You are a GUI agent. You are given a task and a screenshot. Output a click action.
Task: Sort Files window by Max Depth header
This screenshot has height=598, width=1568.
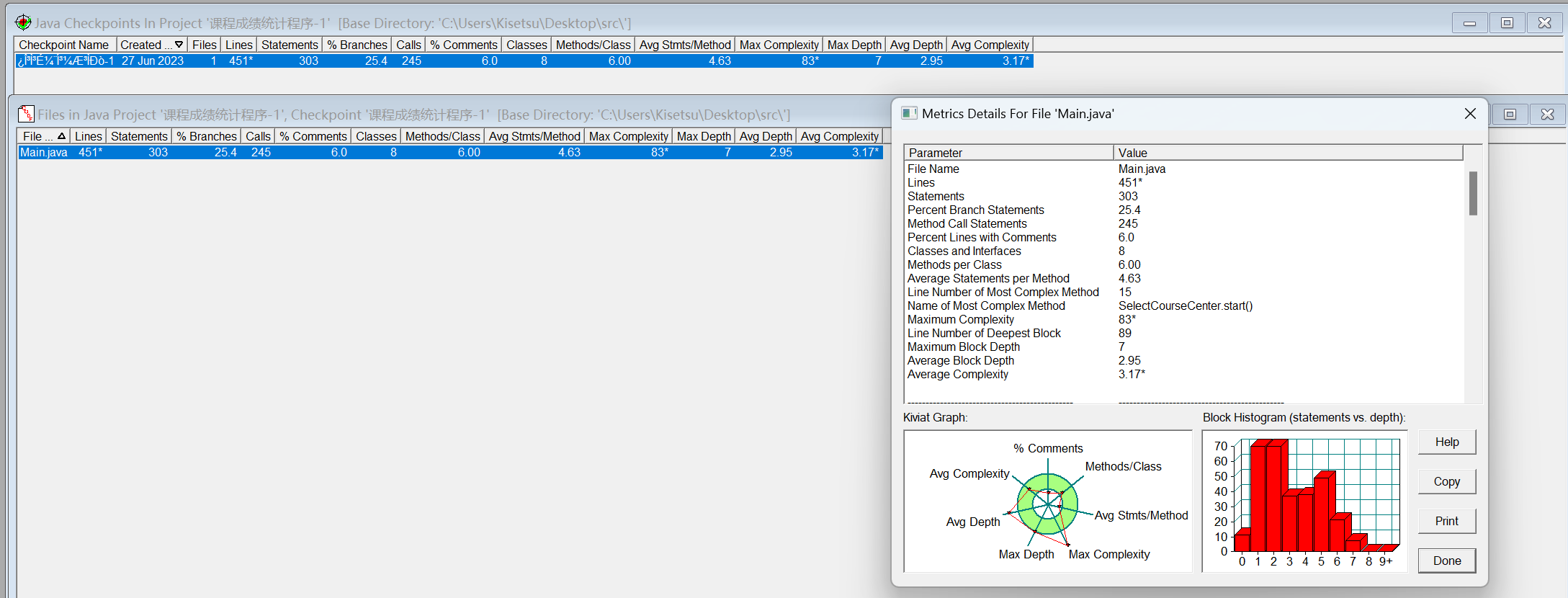click(704, 136)
